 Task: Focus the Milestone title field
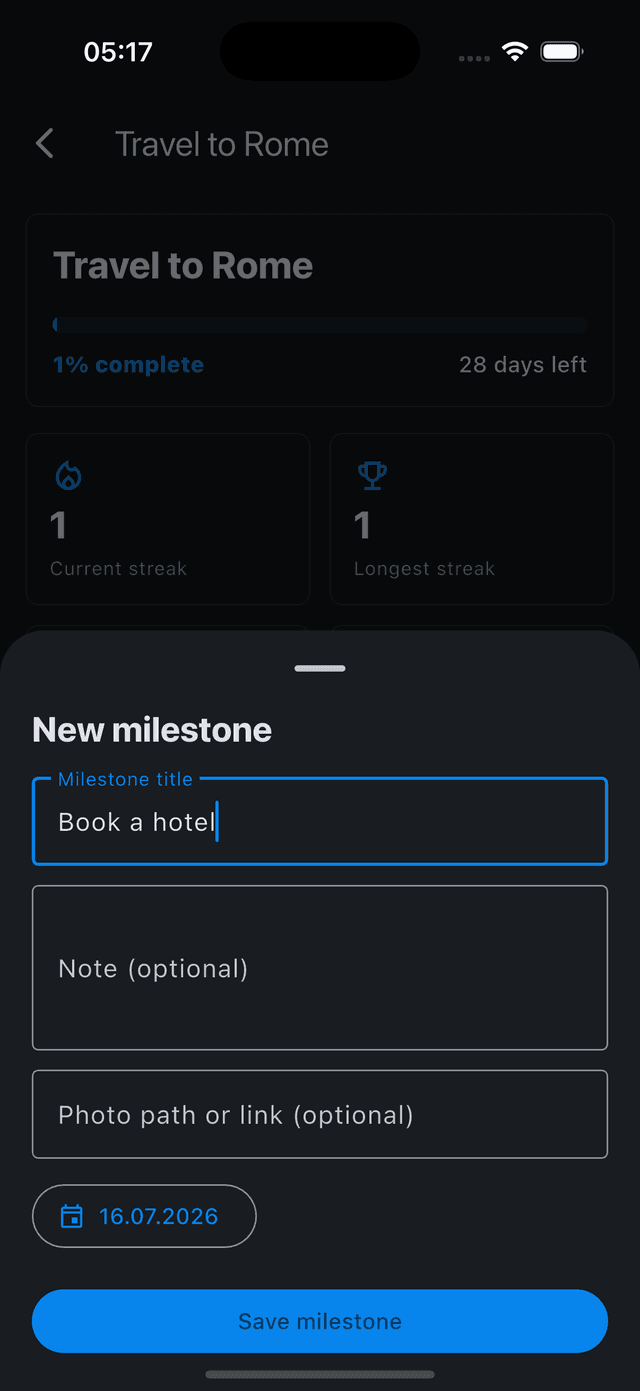coord(320,821)
